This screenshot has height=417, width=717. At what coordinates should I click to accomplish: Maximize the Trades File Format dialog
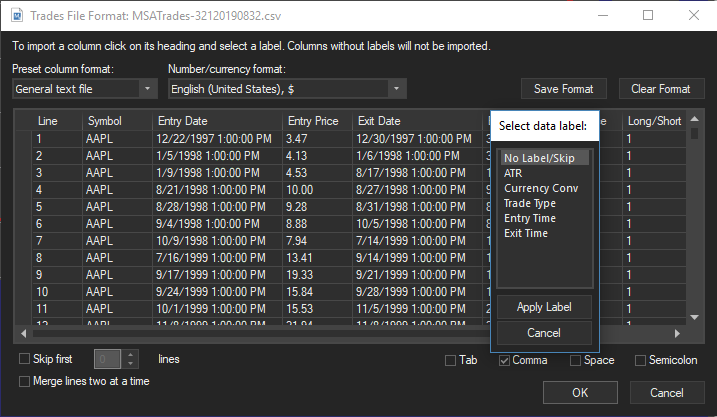(648, 16)
